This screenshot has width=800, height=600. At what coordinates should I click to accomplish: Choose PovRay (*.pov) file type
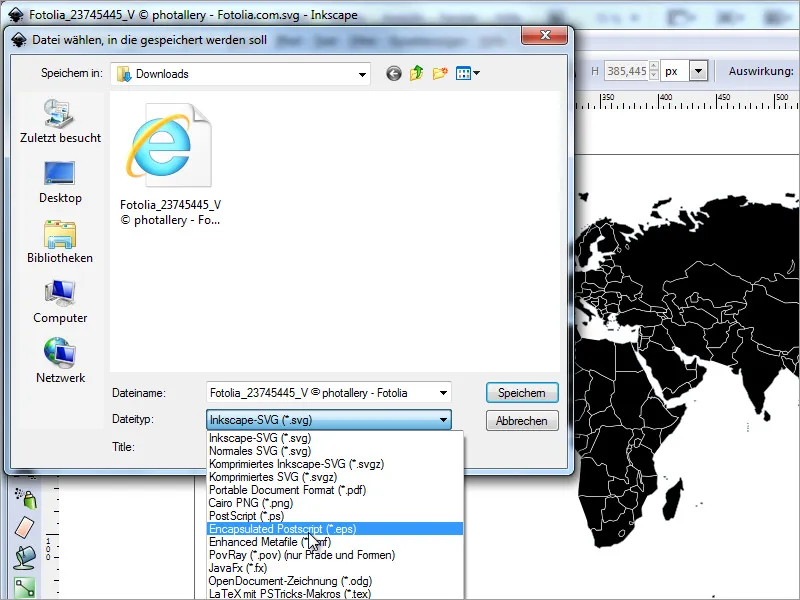point(335,555)
